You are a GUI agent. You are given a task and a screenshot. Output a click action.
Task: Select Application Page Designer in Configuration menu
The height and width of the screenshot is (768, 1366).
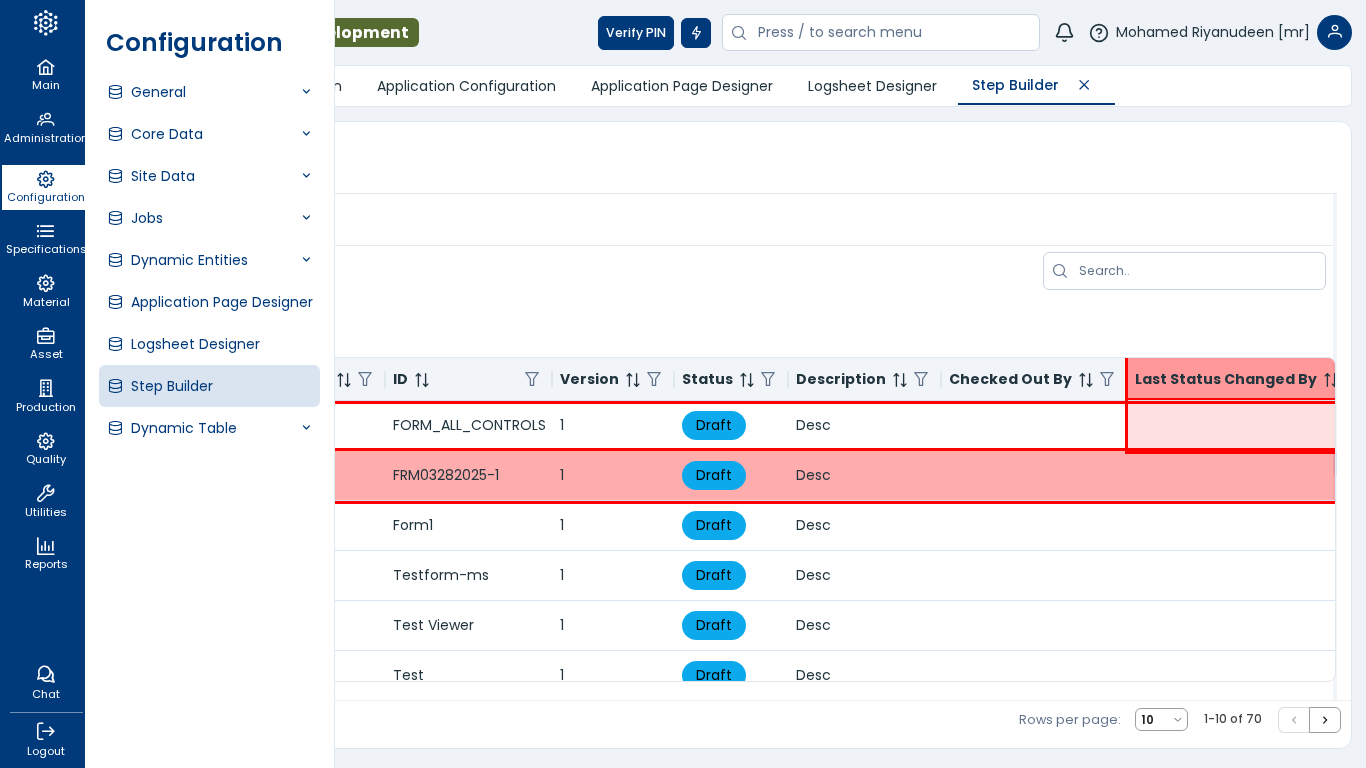[221, 302]
